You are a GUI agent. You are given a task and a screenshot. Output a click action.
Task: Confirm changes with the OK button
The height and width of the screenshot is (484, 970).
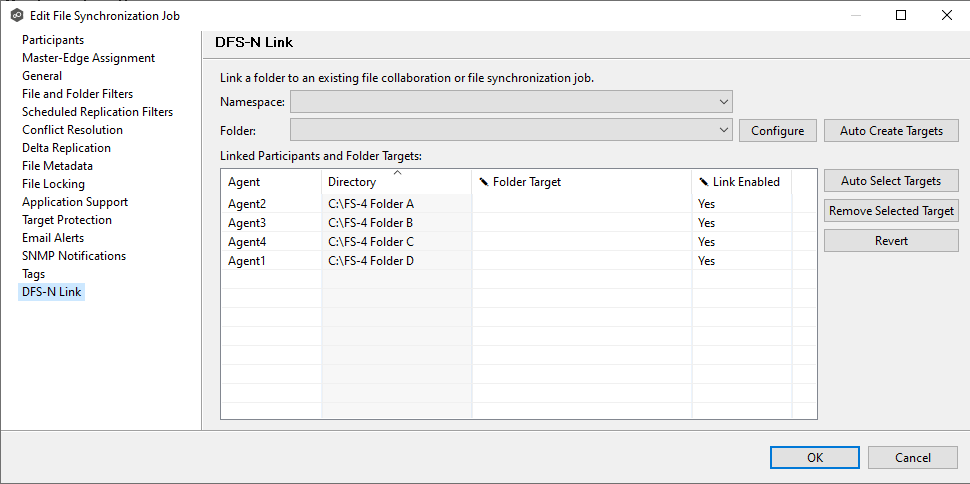coord(814,457)
